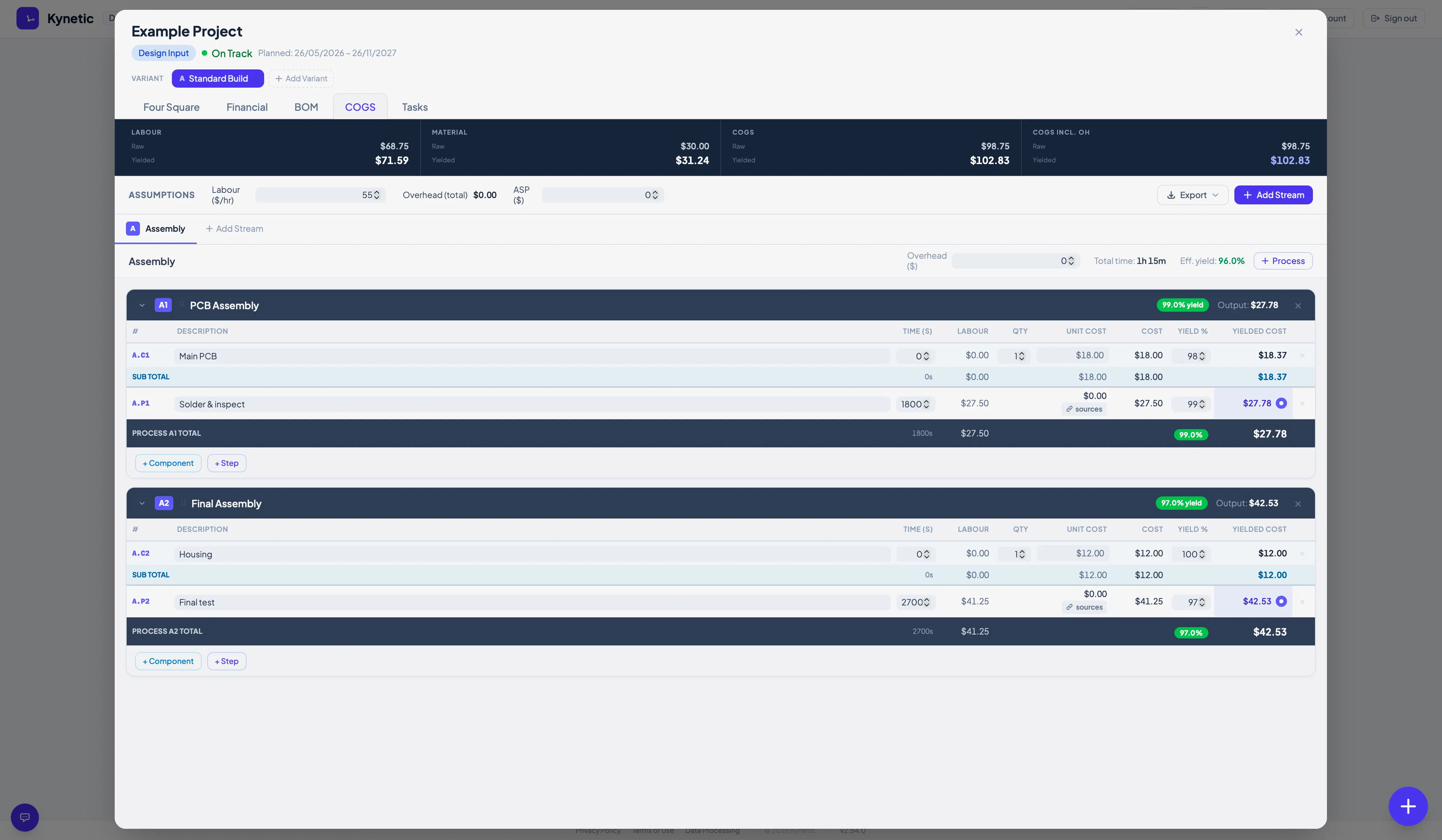Add Step to PCB Assembly
The width and height of the screenshot is (1442, 840).
(227, 463)
